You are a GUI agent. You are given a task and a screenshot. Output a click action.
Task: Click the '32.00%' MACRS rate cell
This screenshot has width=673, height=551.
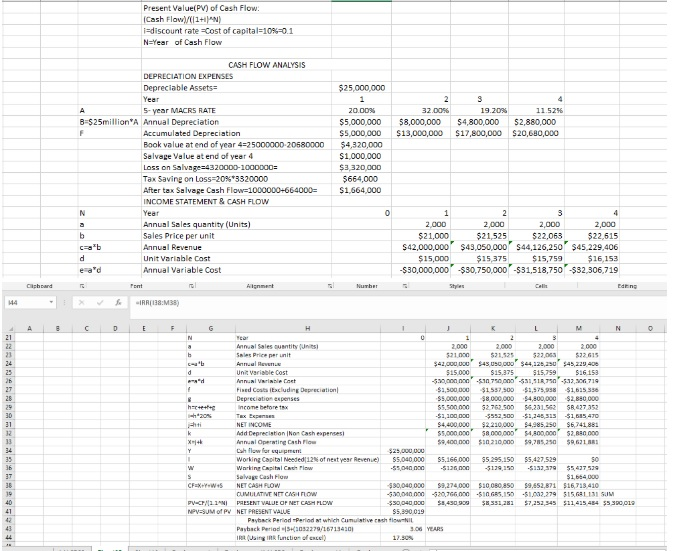point(435,111)
